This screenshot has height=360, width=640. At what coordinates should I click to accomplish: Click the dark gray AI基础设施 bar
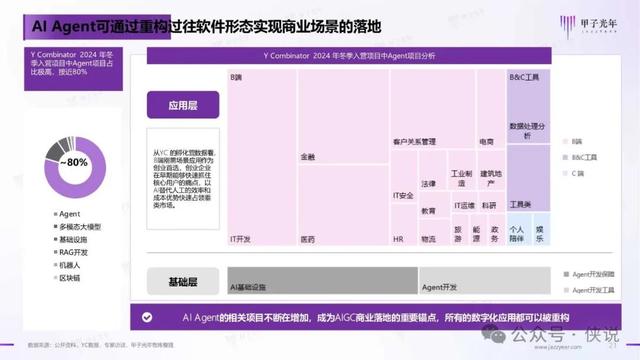click(322, 280)
